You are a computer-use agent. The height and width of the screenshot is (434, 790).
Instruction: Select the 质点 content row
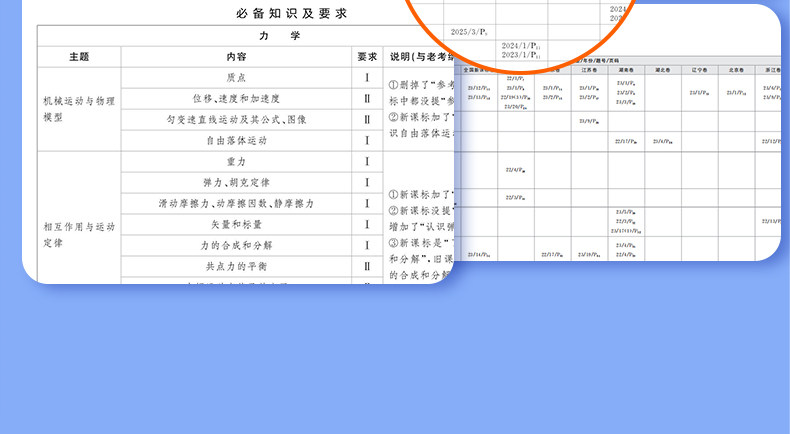(x=236, y=78)
